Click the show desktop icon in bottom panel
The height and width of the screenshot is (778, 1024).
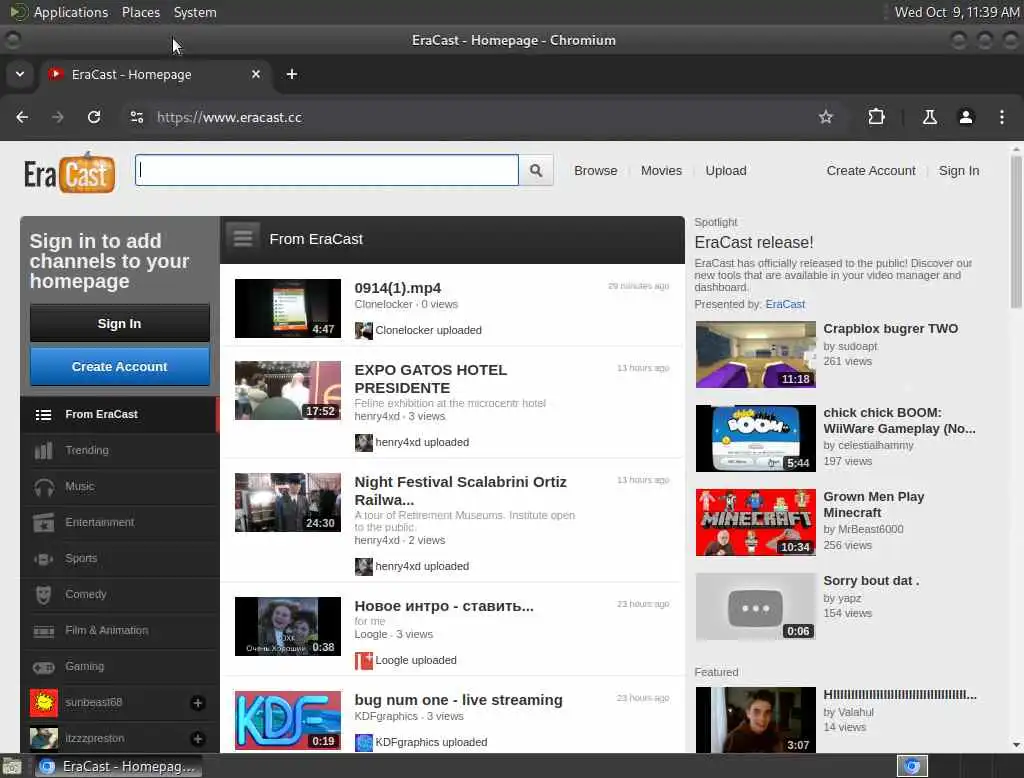pyautogui.click(x=12, y=766)
